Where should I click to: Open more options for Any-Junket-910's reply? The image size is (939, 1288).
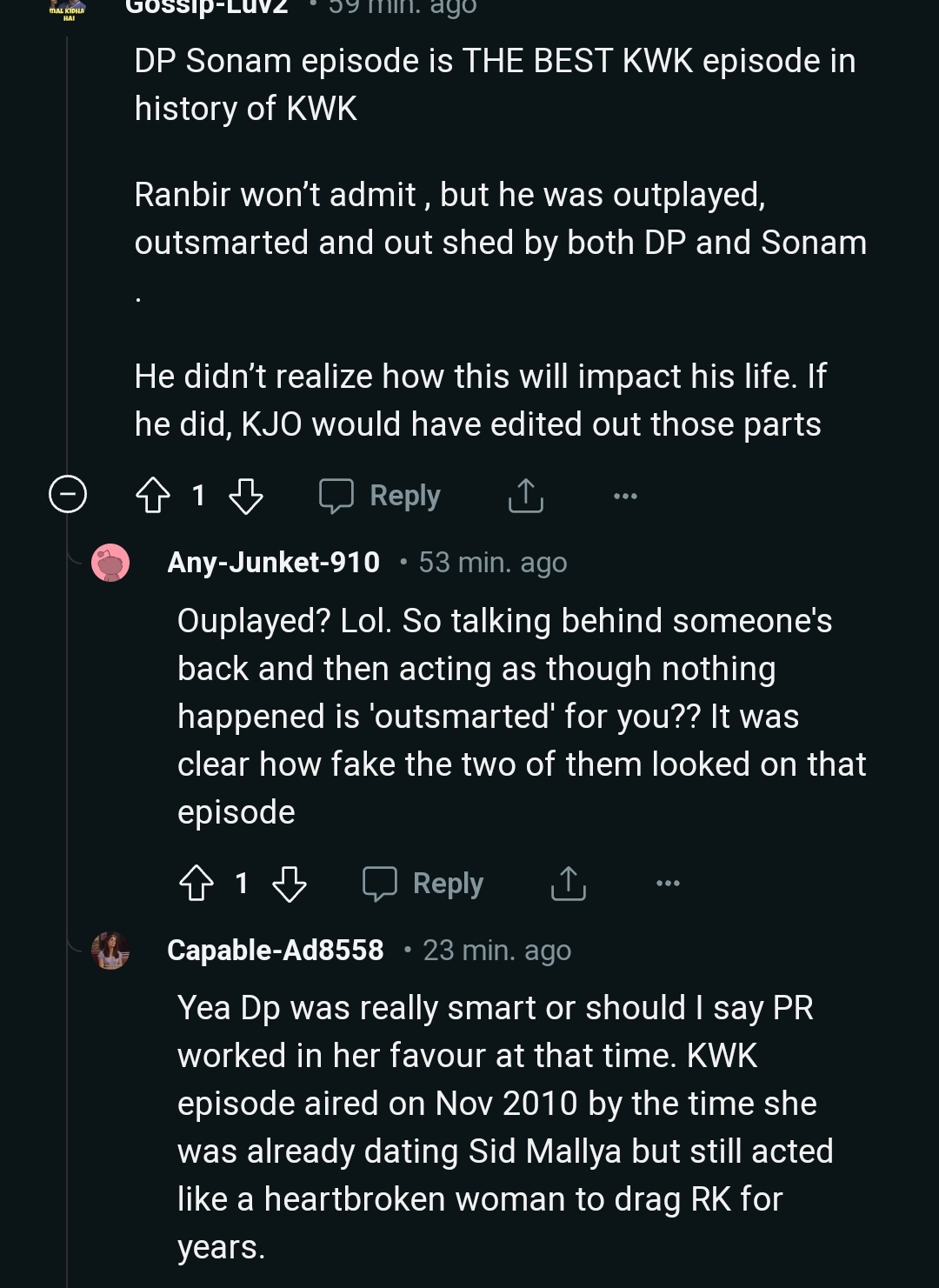point(668,884)
